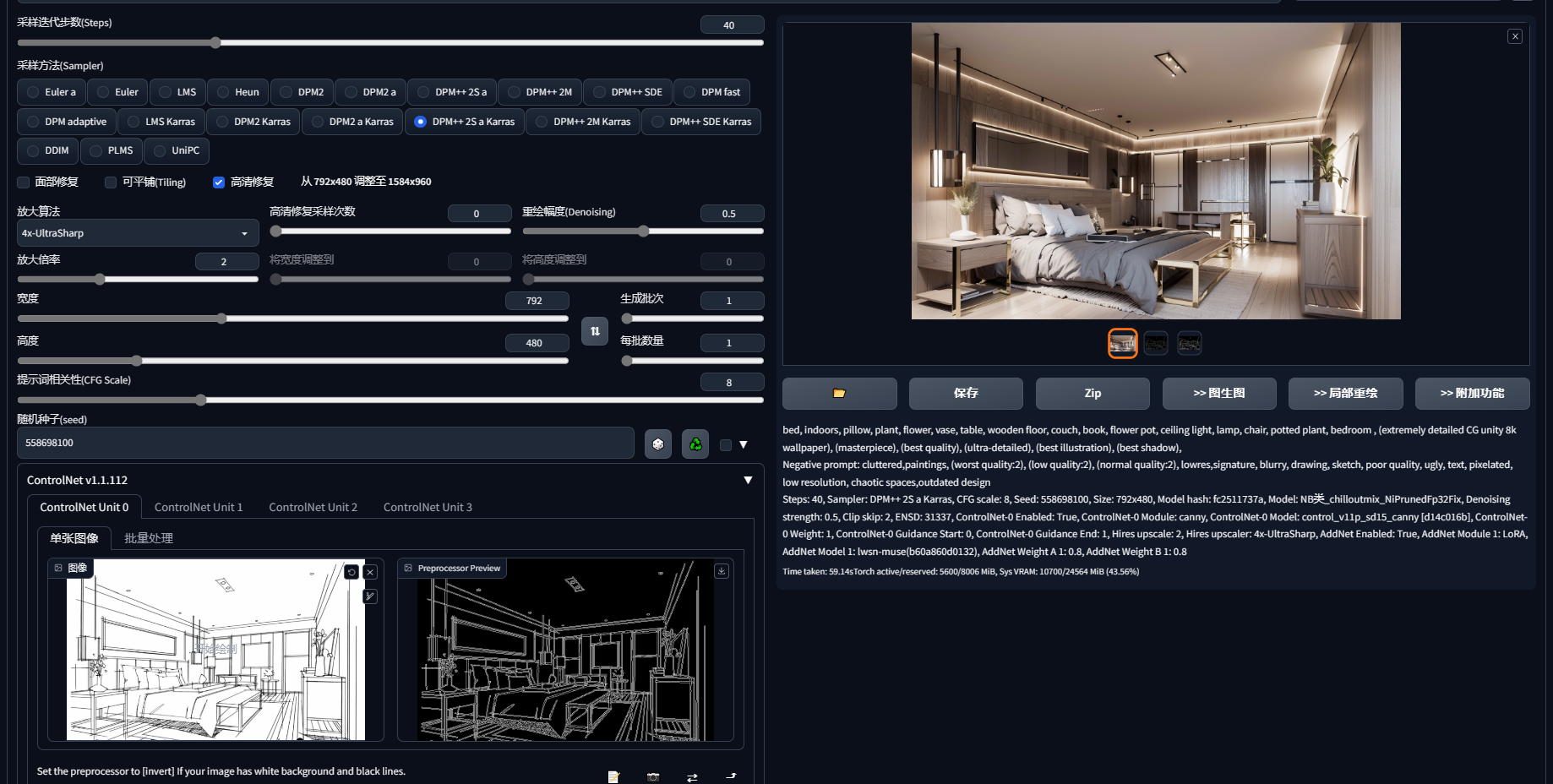Adjust the 宽度 width slider
Viewport: 1553px width, 784px height.
point(292,318)
